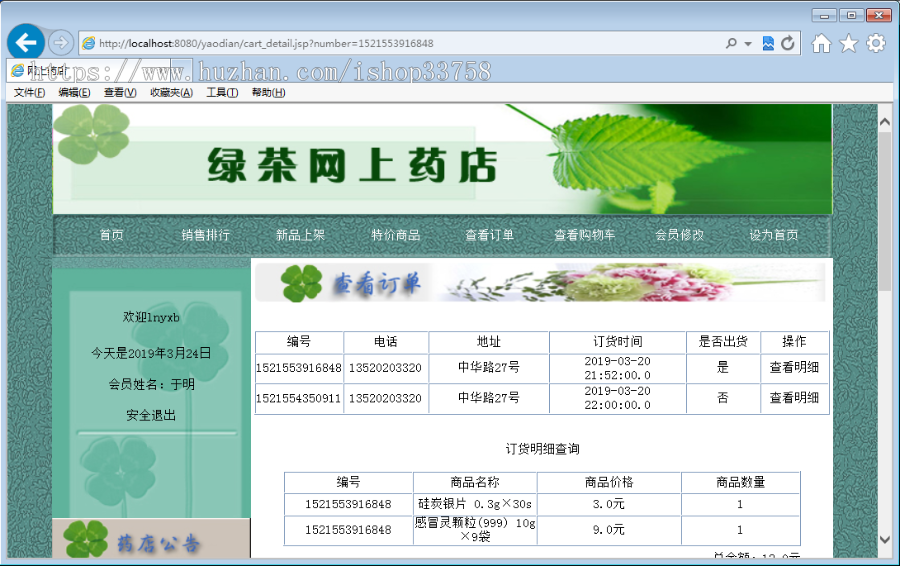Select order number cell 1521554350911

[298, 398]
